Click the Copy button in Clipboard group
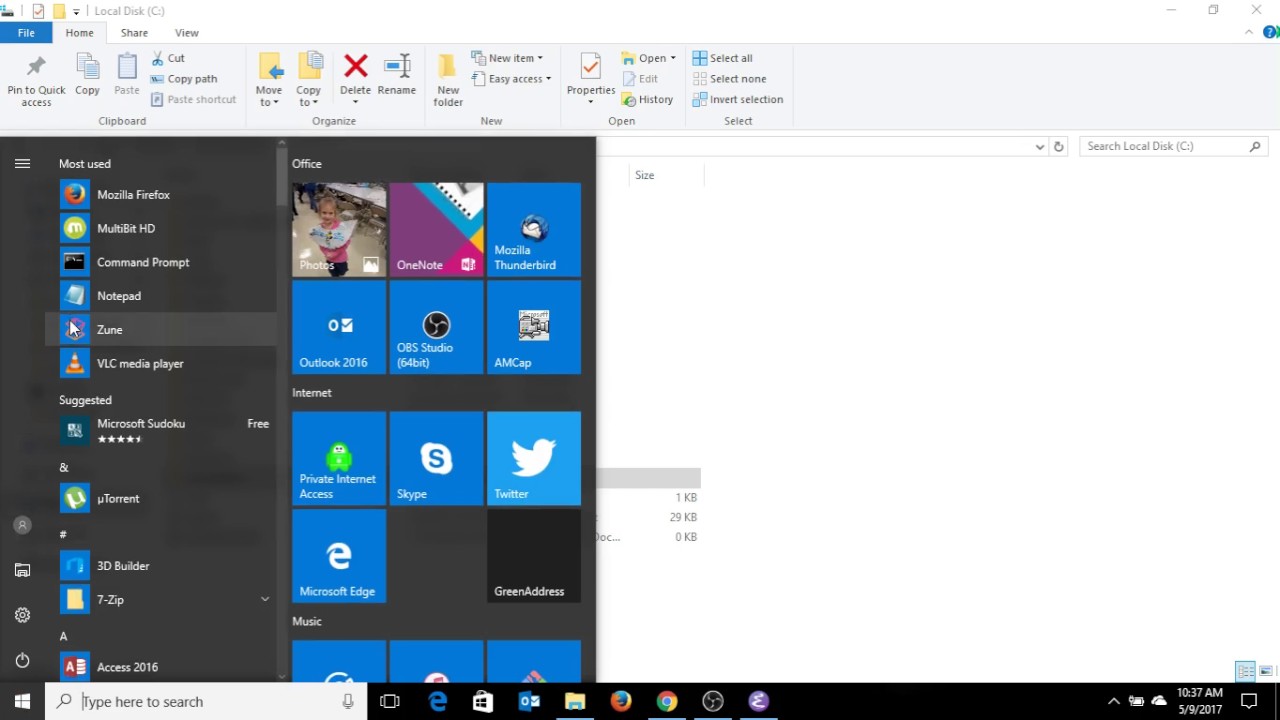 [87, 76]
